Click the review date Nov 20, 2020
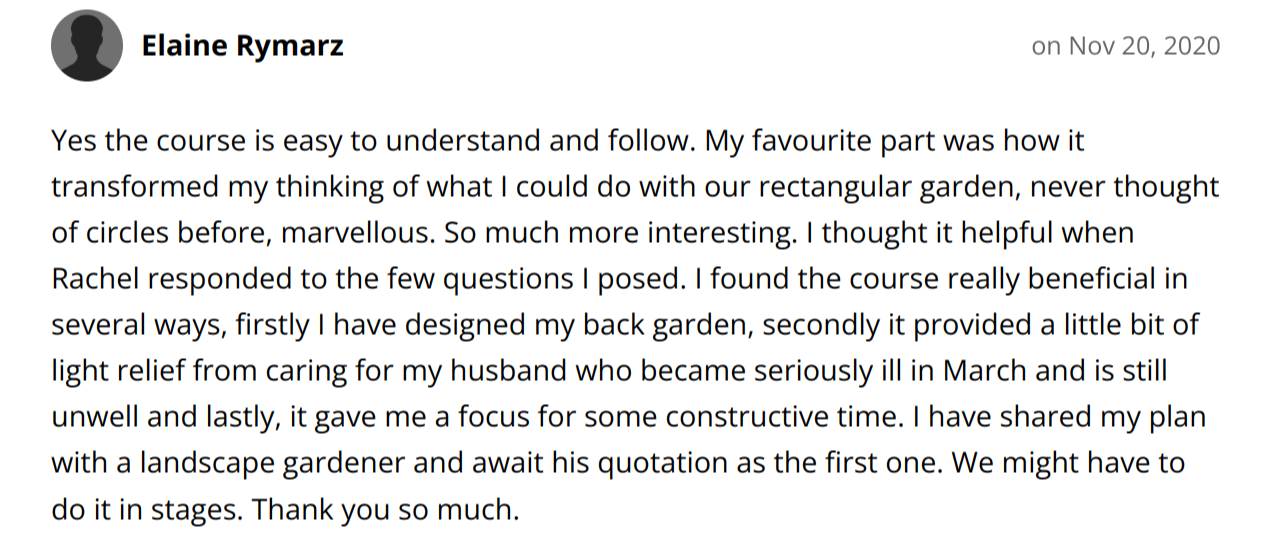 pyautogui.click(x=1144, y=47)
